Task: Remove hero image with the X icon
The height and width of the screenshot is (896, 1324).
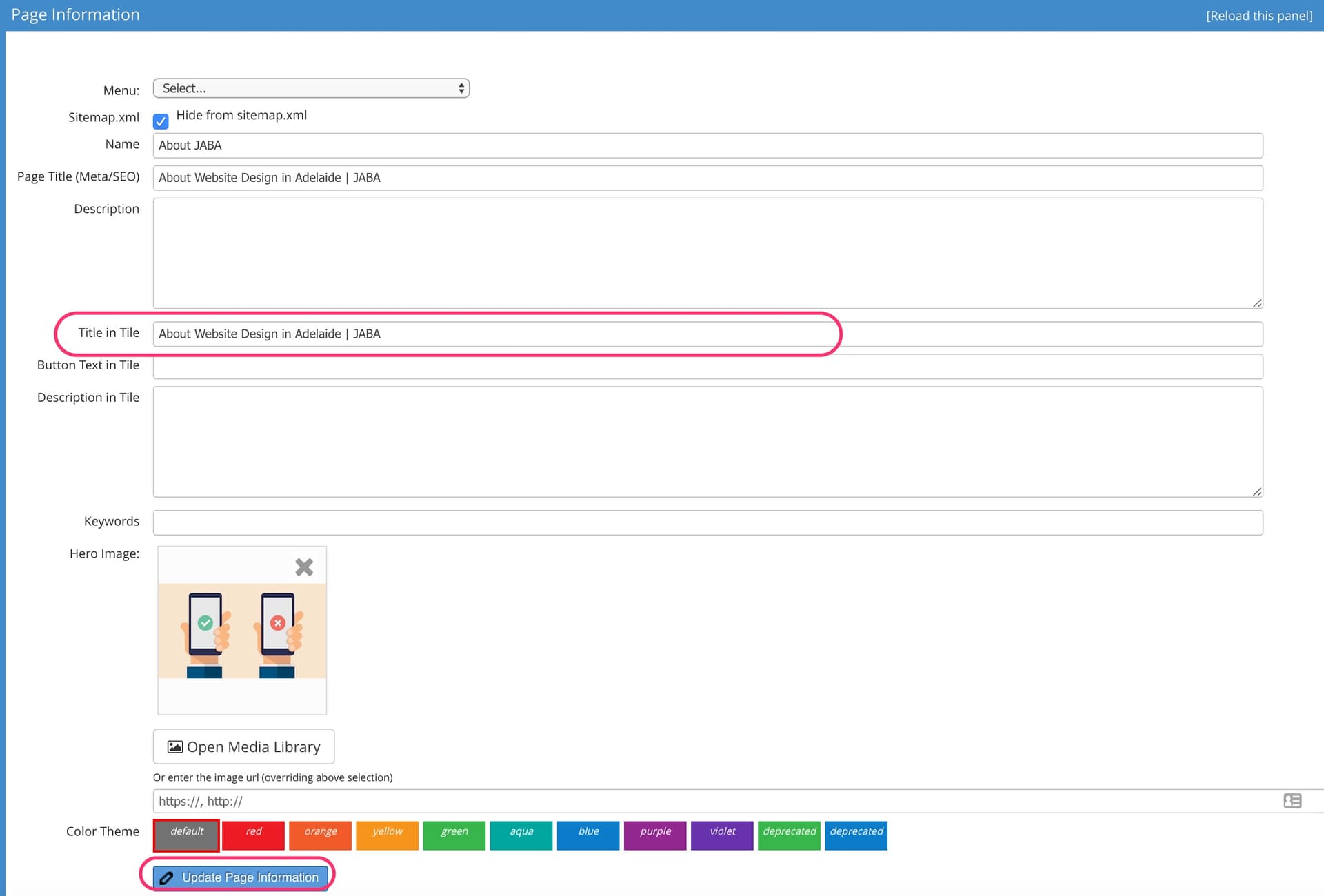Action: 304,567
